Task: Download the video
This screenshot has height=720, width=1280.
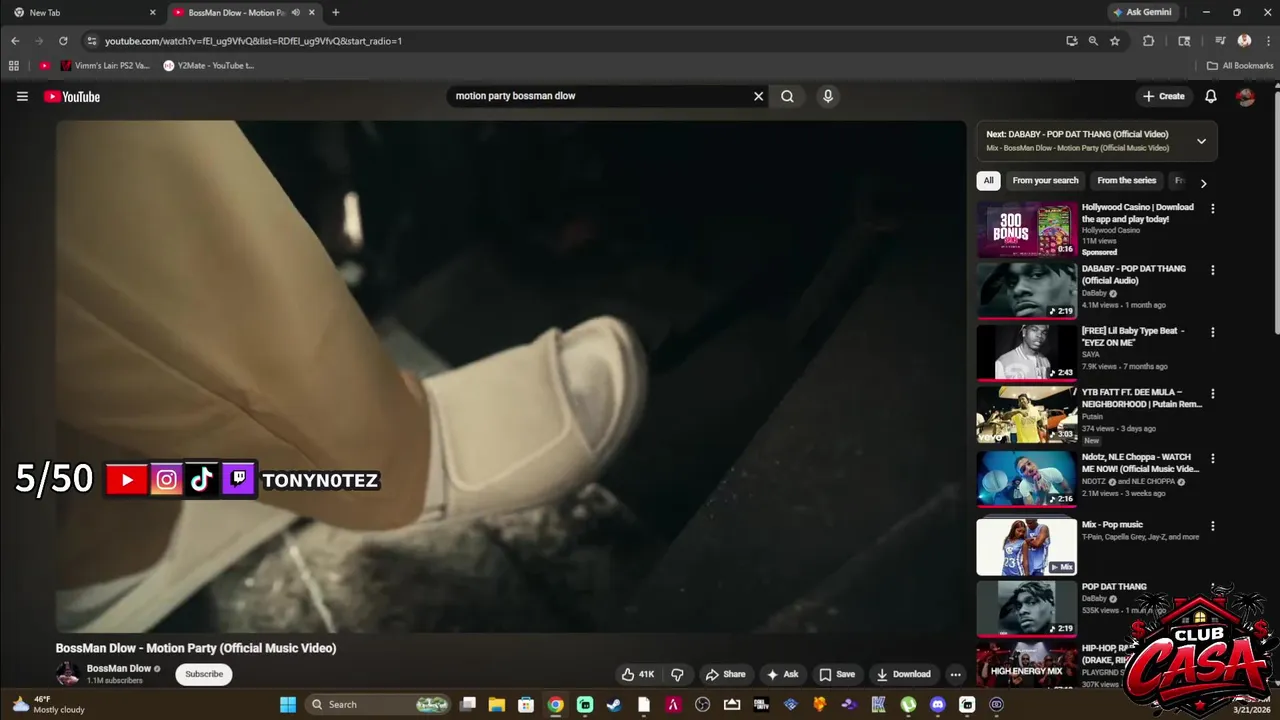Action: [903, 674]
